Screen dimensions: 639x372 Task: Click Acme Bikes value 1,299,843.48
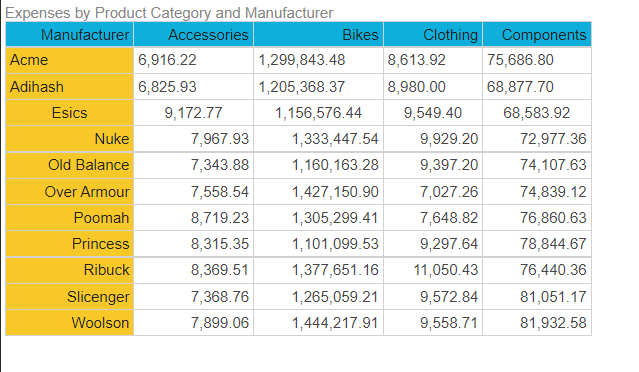tap(319, 60)
